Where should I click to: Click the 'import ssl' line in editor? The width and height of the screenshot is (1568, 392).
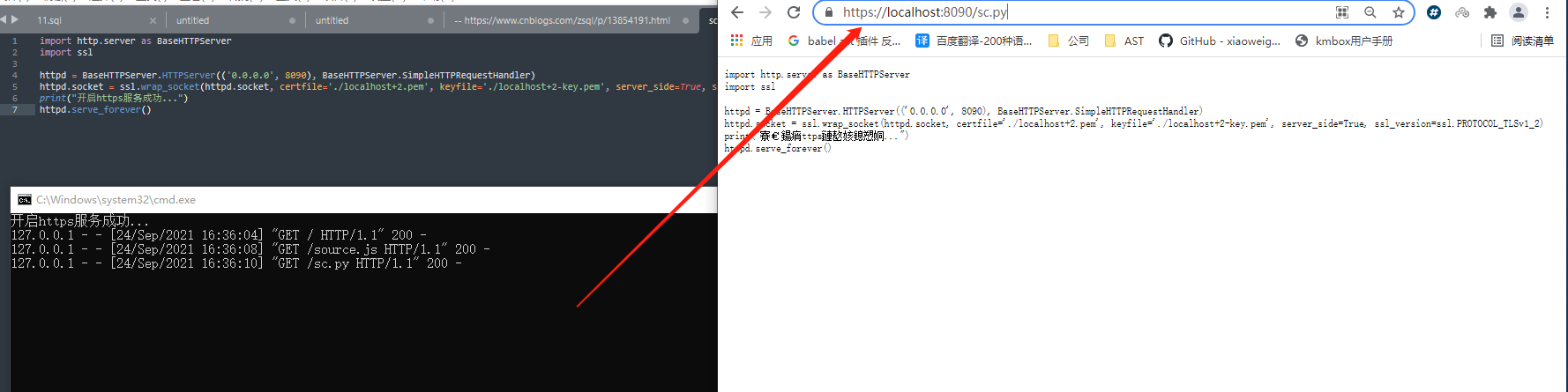click(66, 52)
